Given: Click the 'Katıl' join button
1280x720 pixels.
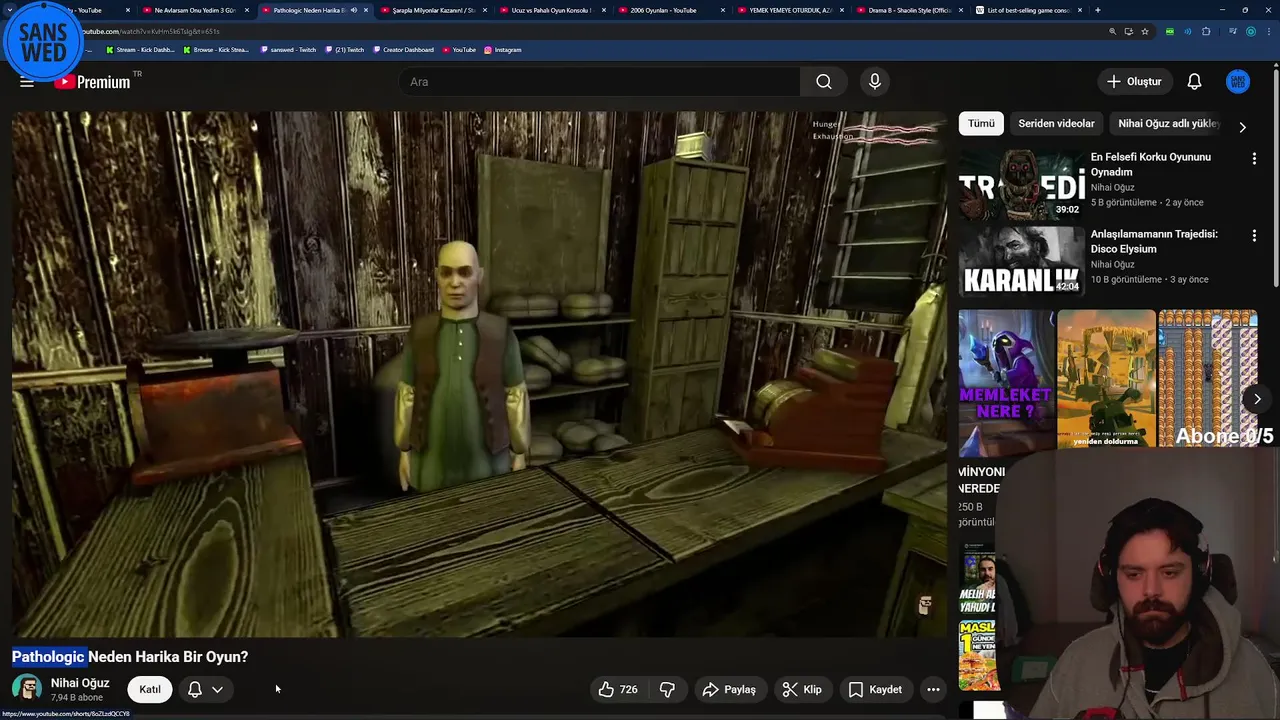Looking at the screenshot, I should 150,689.
